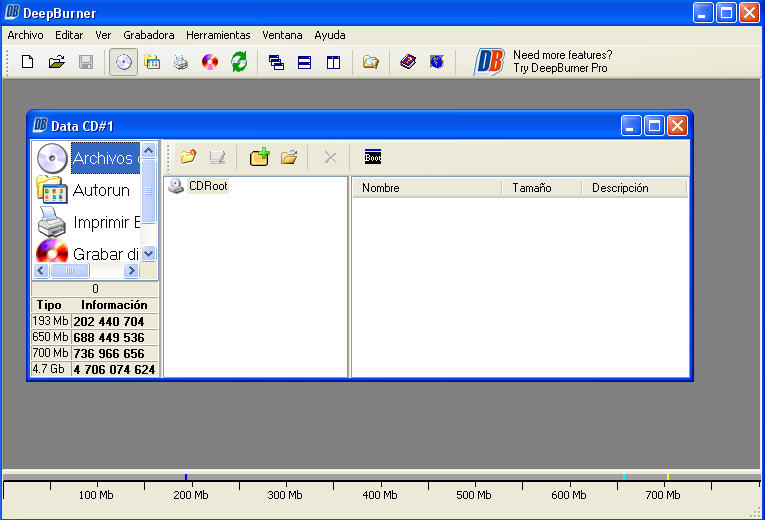Image resolution: width=765 pixels, height=520 pixels.
Task: Click the side panel vertical scrollbar thumb
Action: (x=149, y=191)
